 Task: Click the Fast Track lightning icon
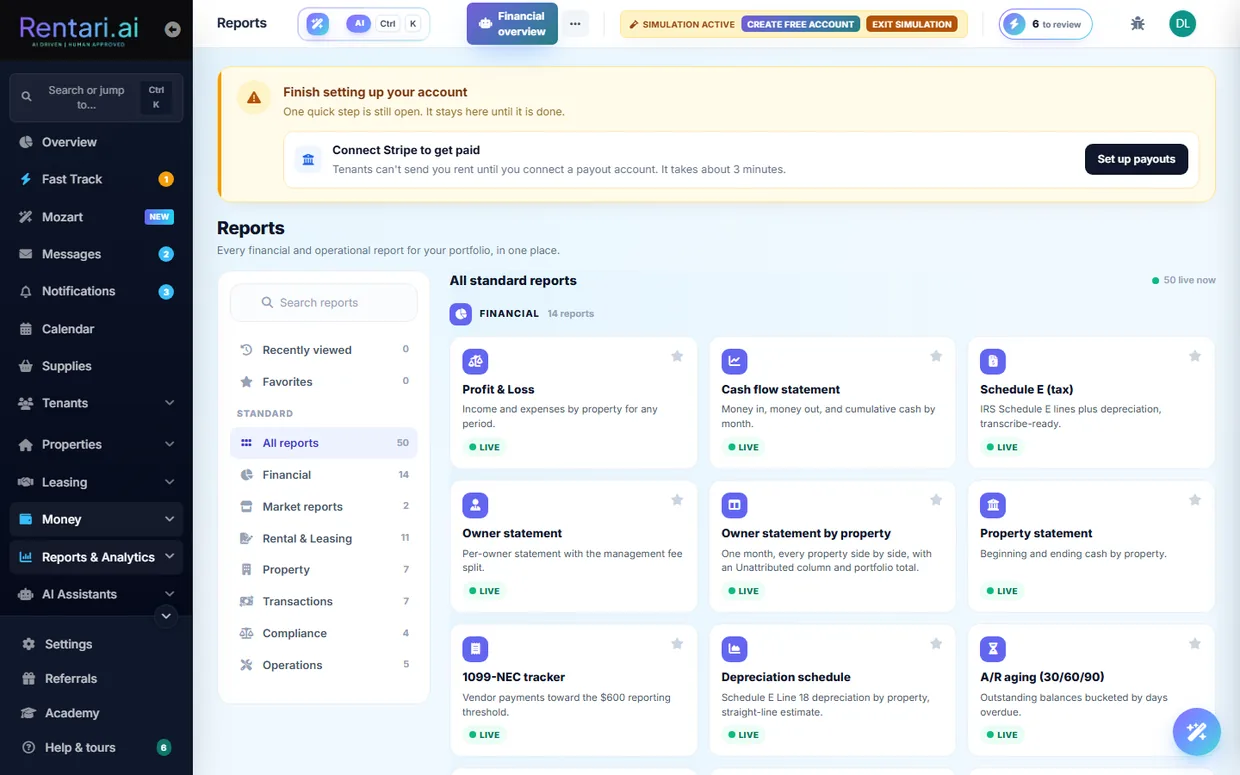click(x=26, y=179)
